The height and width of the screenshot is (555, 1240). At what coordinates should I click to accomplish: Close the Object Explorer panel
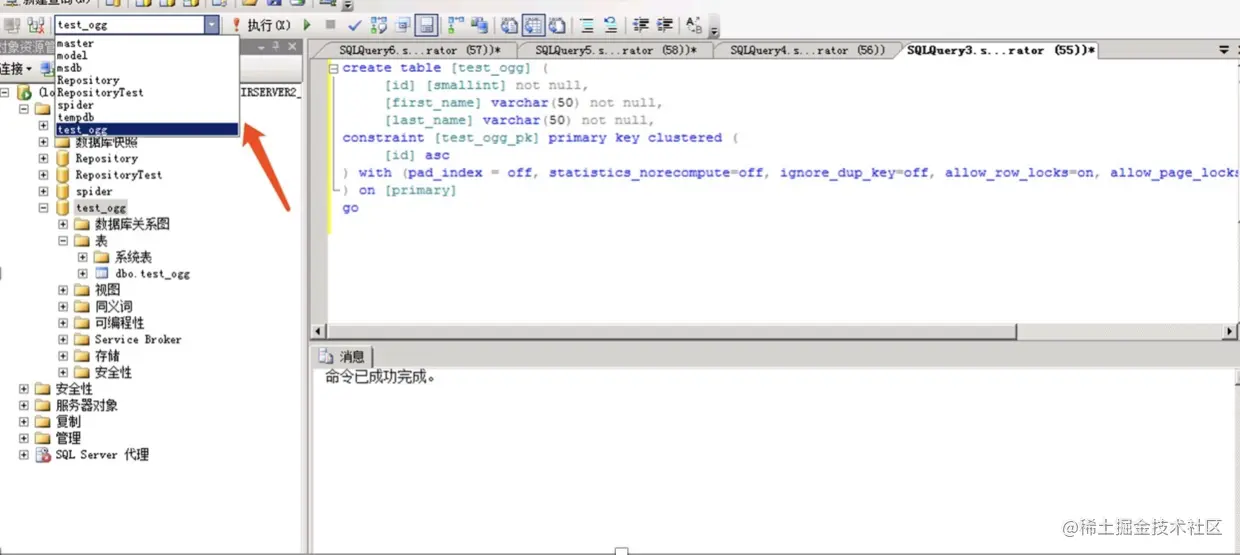[x=292, y=47]
